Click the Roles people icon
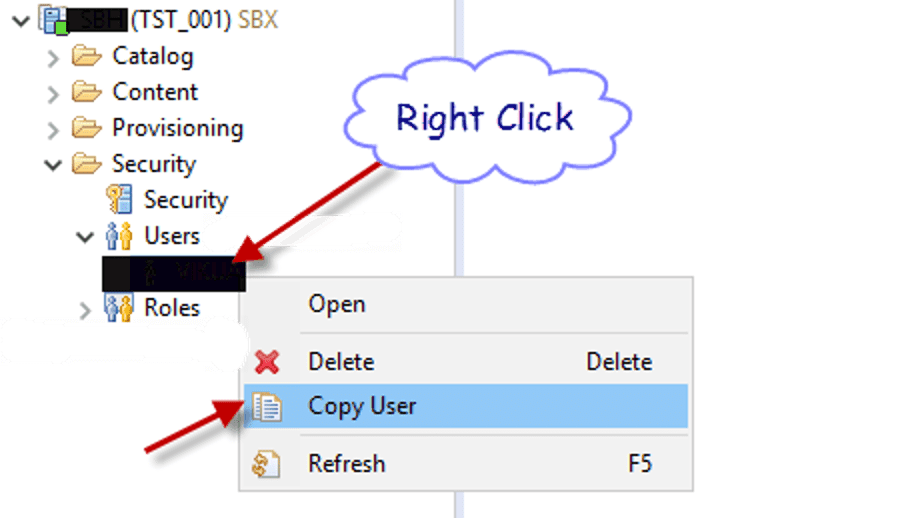 [119, 307]
